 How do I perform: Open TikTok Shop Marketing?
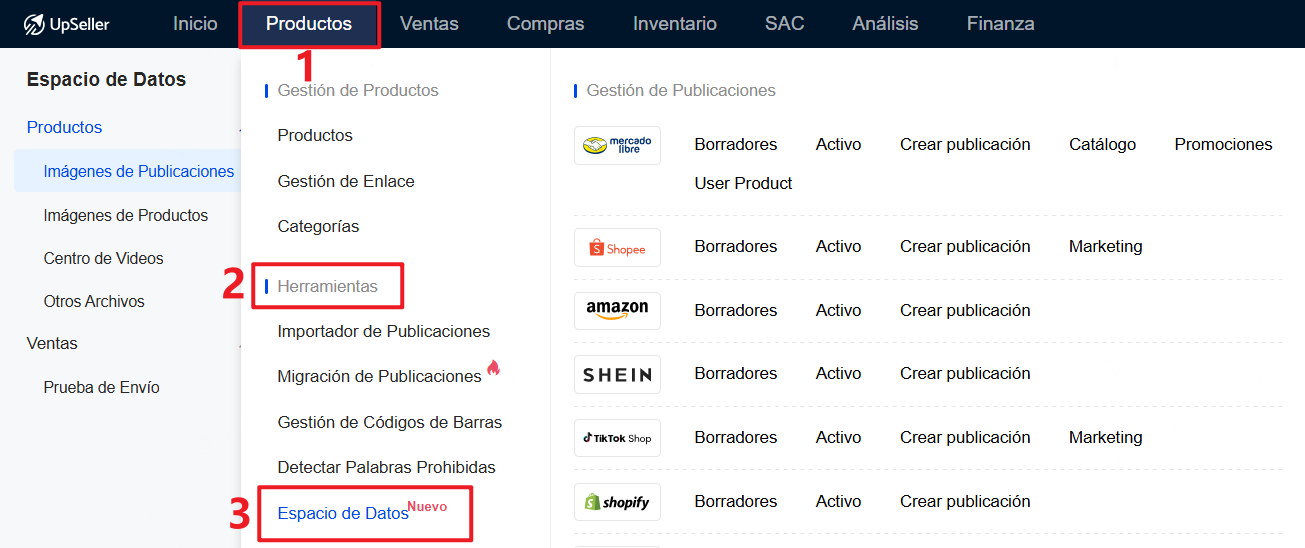click(x=1105, y=437)
